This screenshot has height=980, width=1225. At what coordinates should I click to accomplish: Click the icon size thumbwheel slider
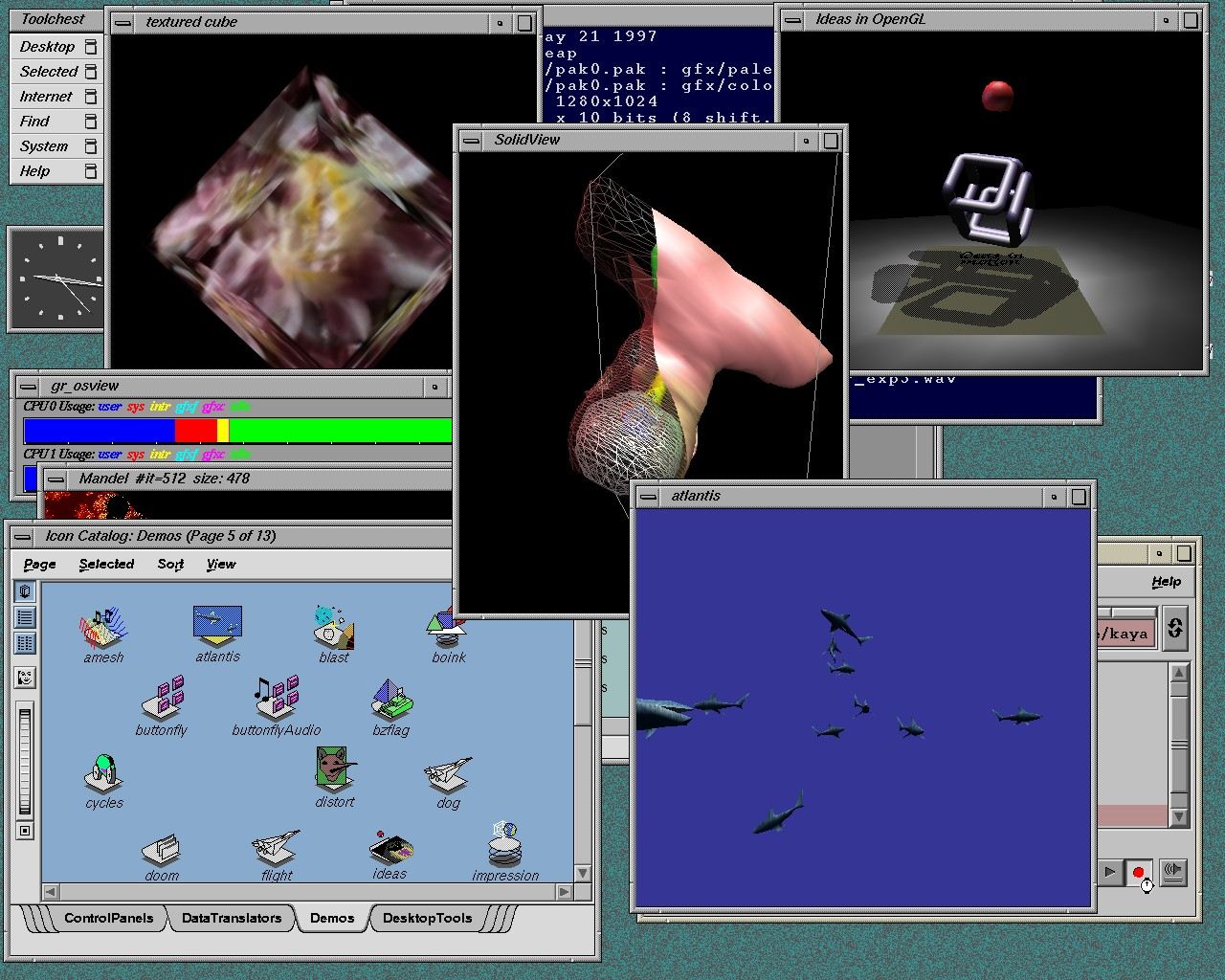pos(26,761)
